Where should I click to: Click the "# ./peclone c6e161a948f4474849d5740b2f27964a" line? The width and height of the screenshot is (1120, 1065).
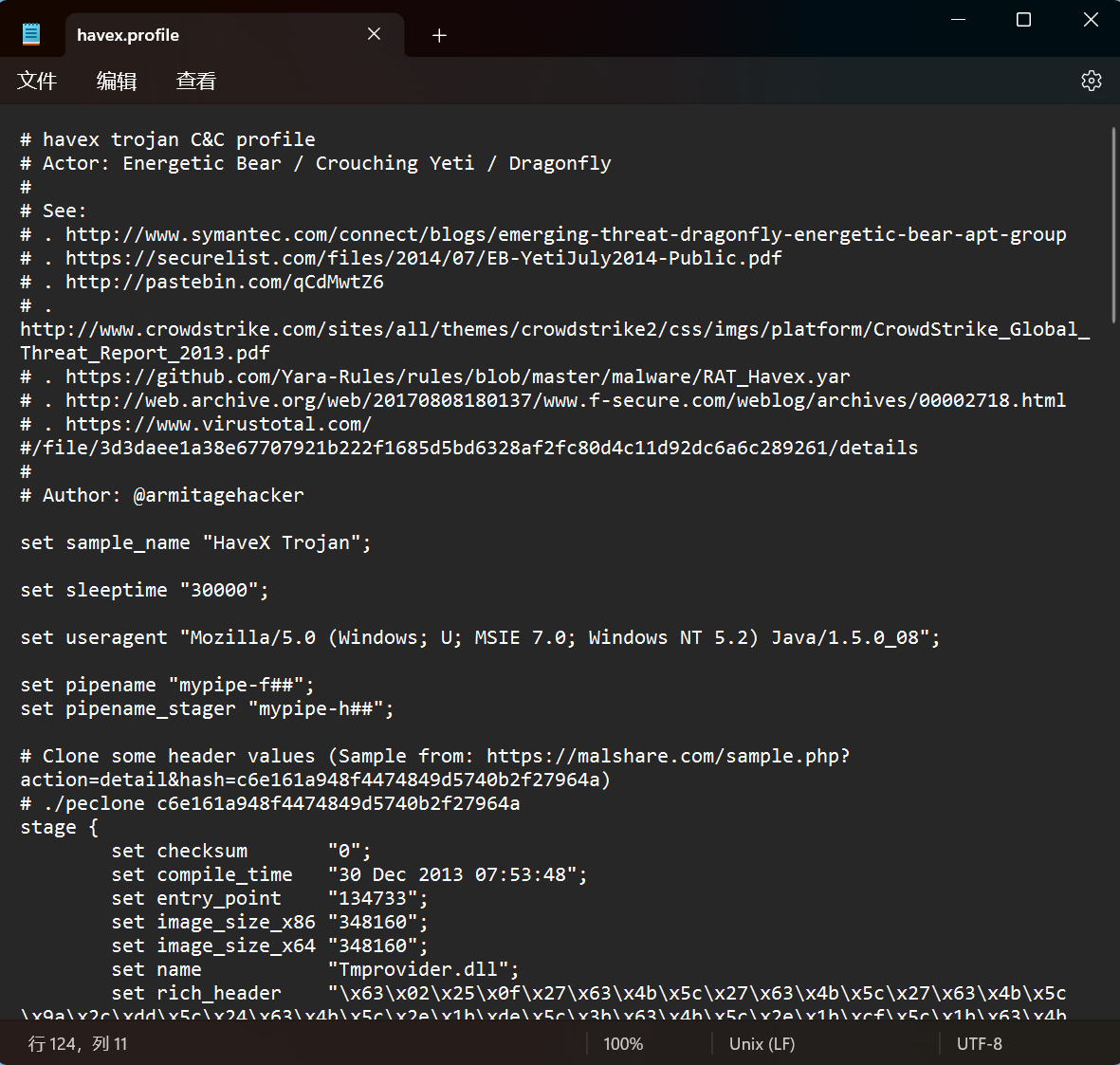[270, 803]
